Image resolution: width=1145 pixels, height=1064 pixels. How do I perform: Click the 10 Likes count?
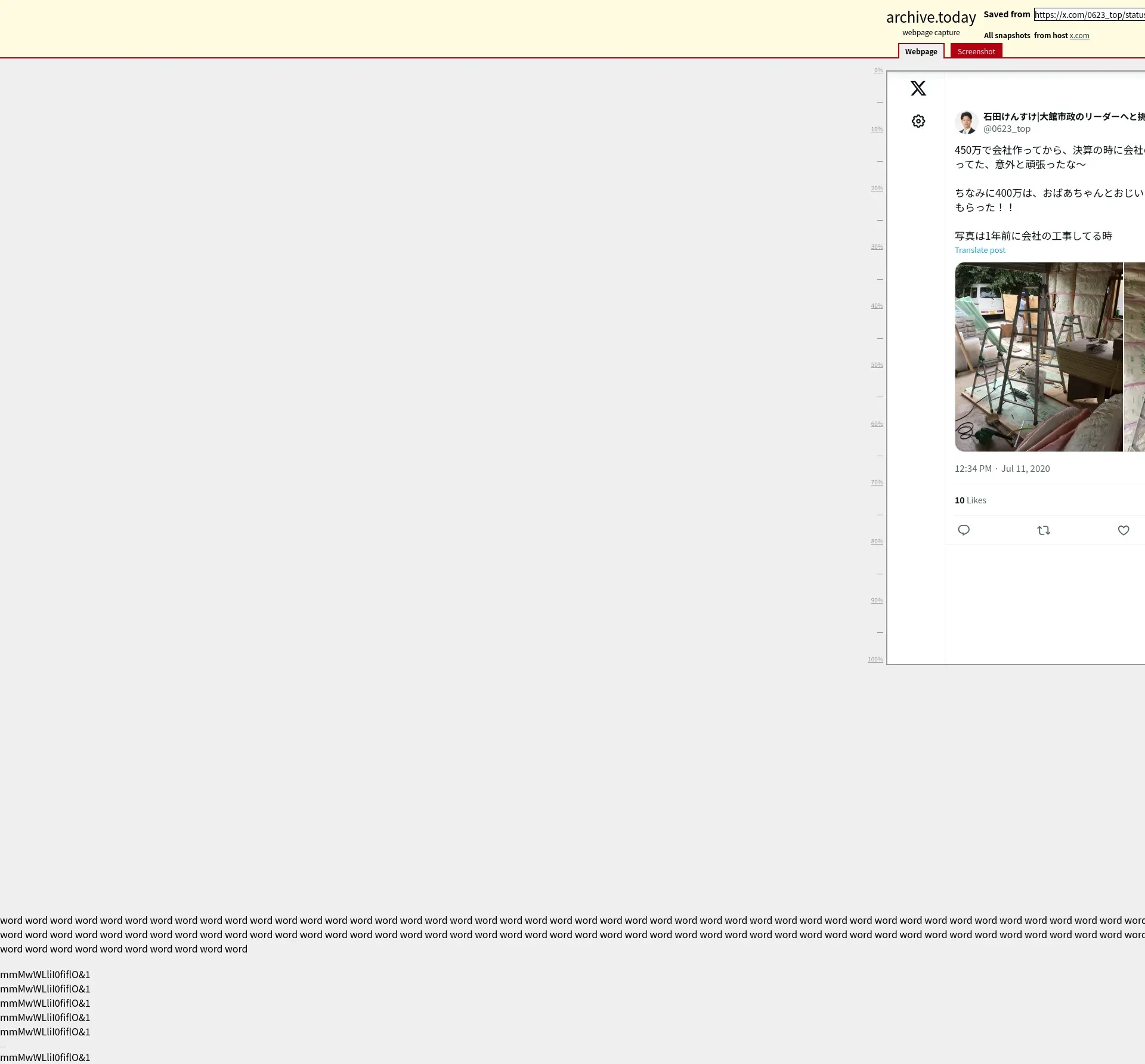[970, 500]
